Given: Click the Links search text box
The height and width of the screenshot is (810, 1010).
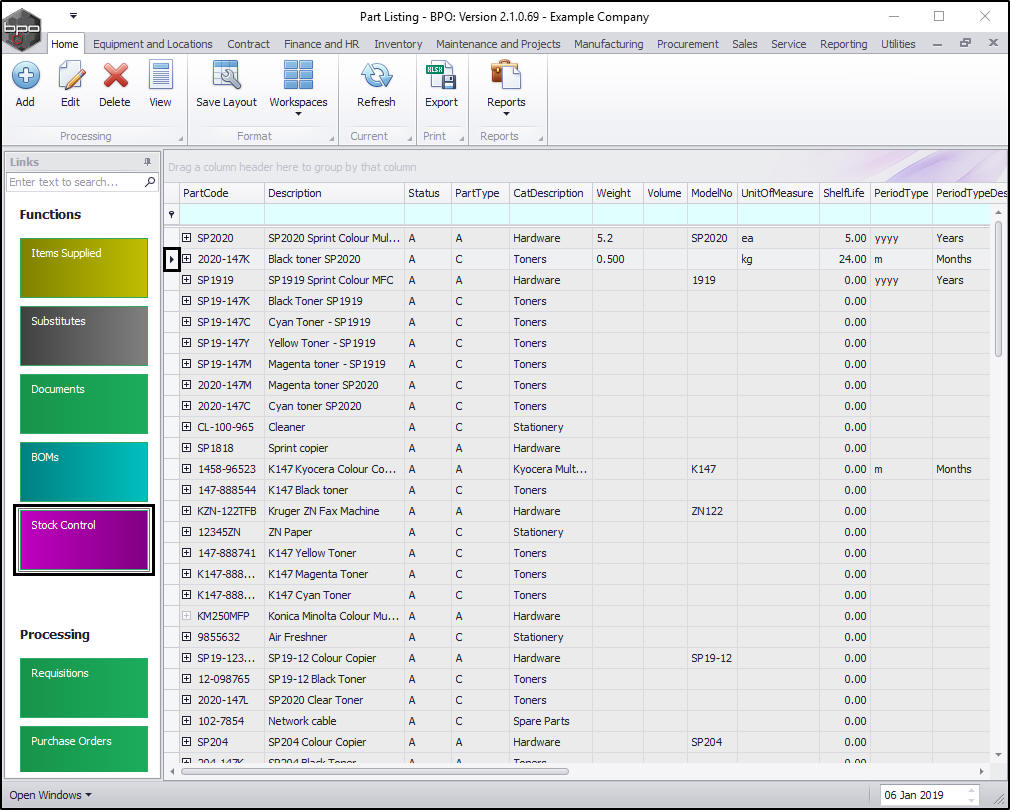Looking at the screenshot, I should [x=75, y=182].
